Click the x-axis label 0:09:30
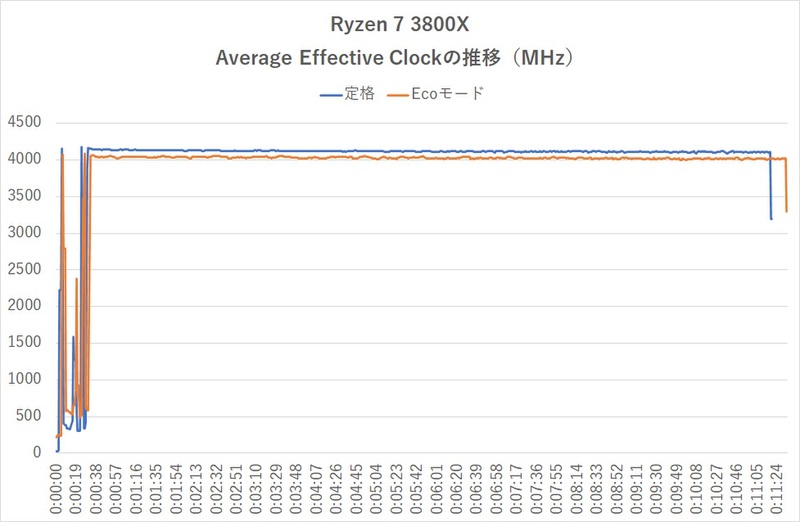800x522 pixels. (x=657, y=489)
